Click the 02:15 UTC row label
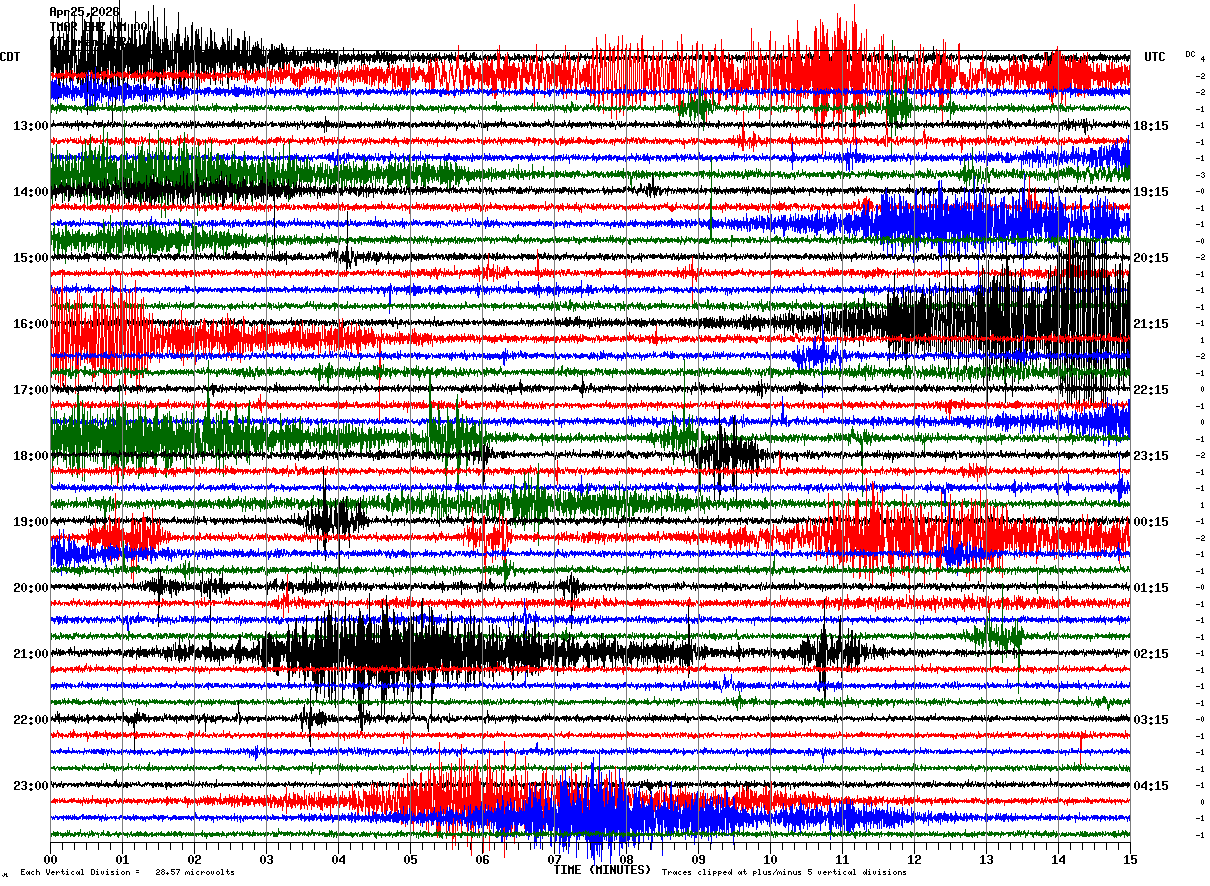The image size is (1210, 886). [x=1151, y=654]
